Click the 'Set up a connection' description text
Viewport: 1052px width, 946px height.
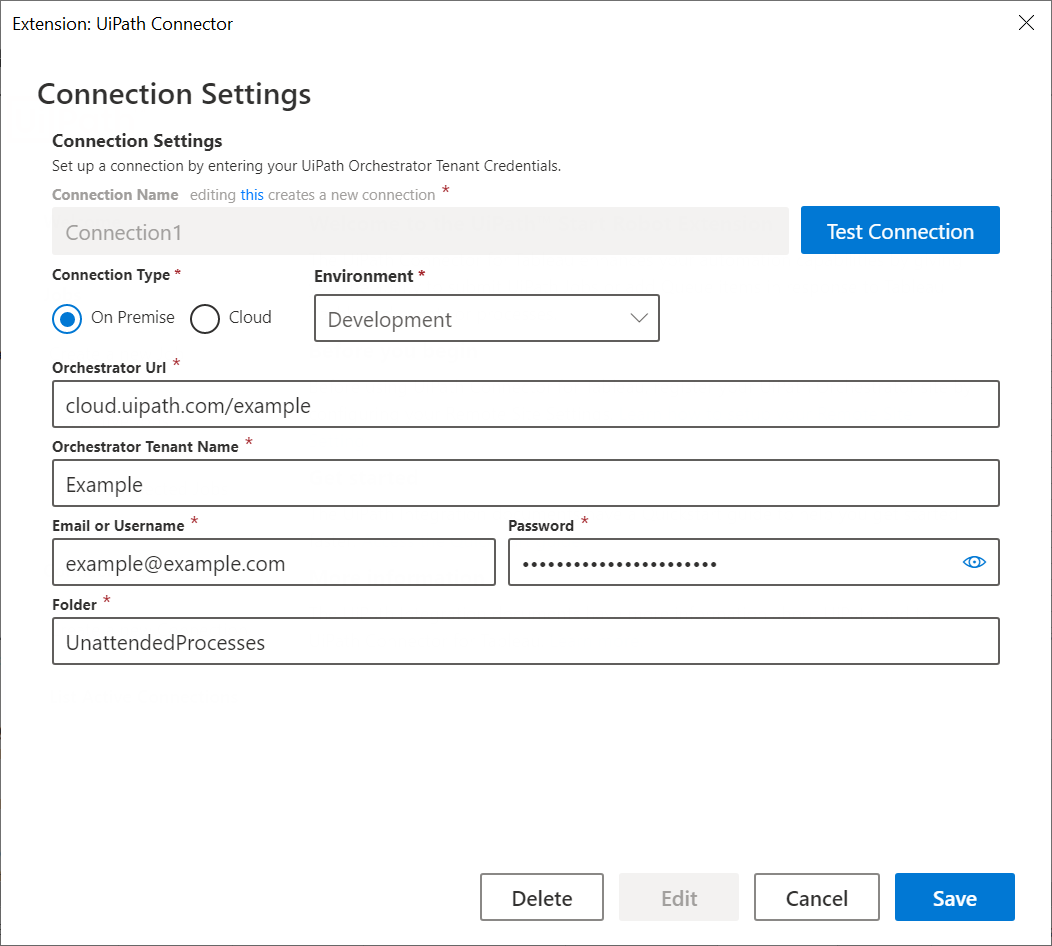[306, 166]
